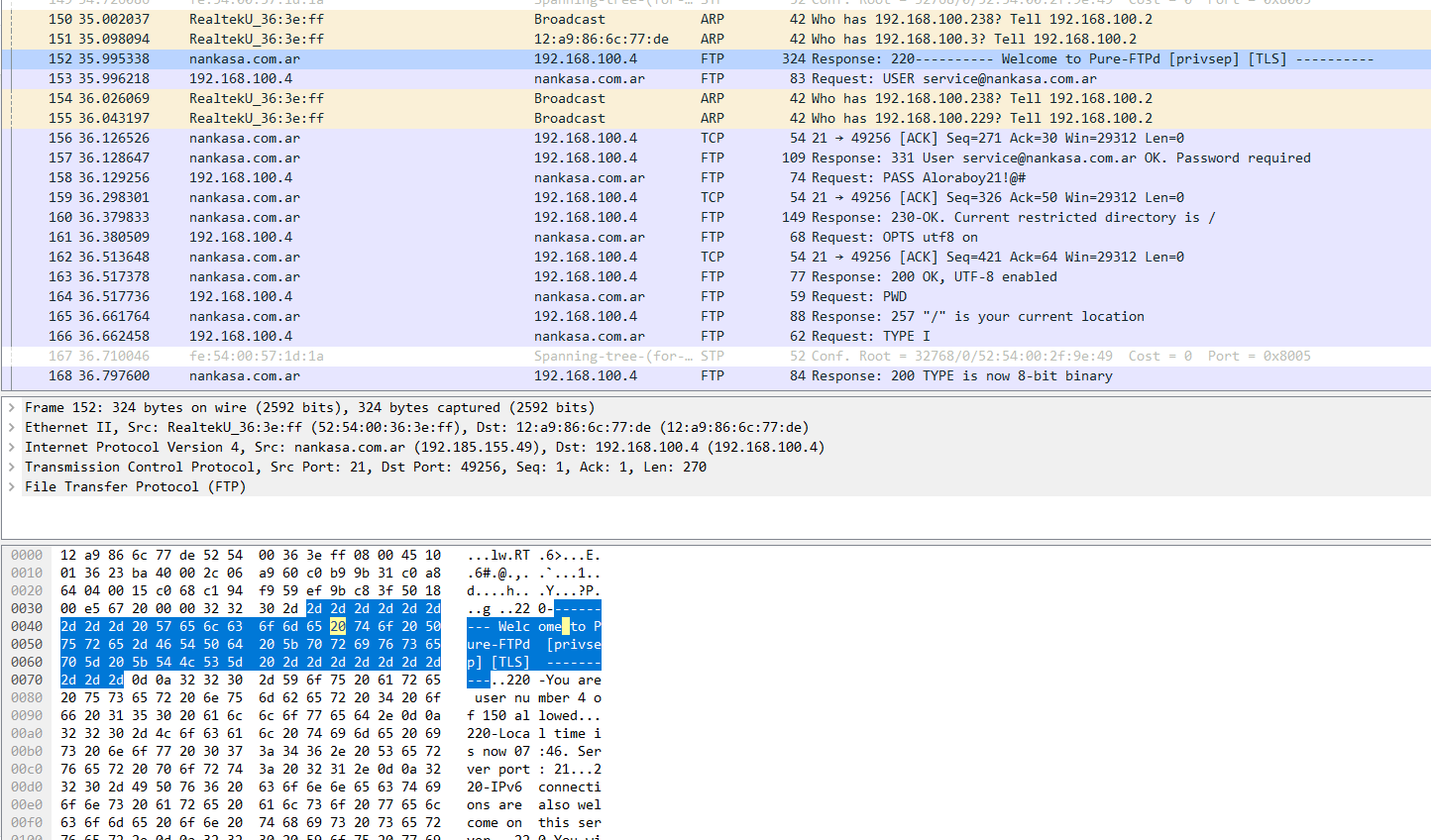Click packet 166, Request TYPE I
This screenshot has width=1431, height=840.
595,336
